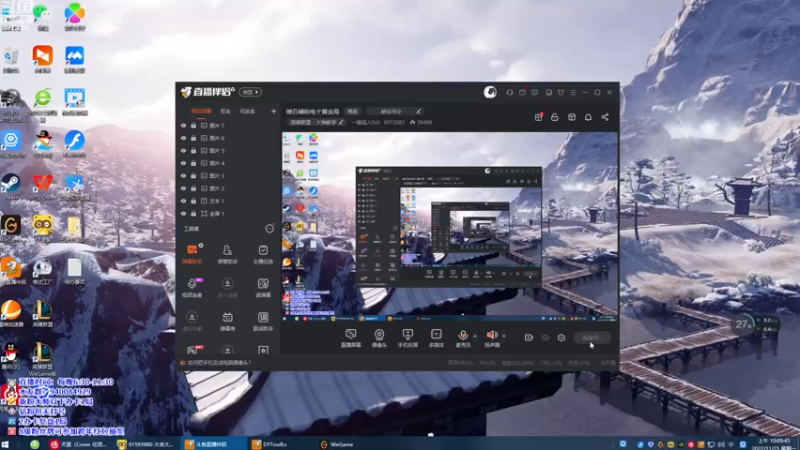Toggle the unlock padlock icon in the toolbar
The image size is (800, 450).
coord(555,117)
